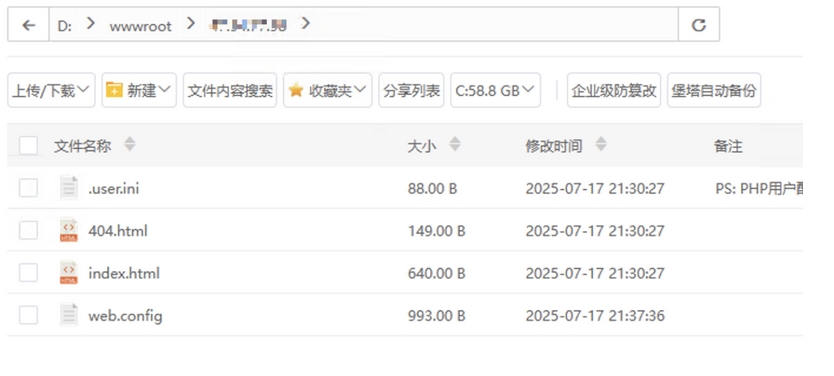The height and width of the screenshot is (376, 834).
Task: Check the box for web.config
Action: coord(28,315)
